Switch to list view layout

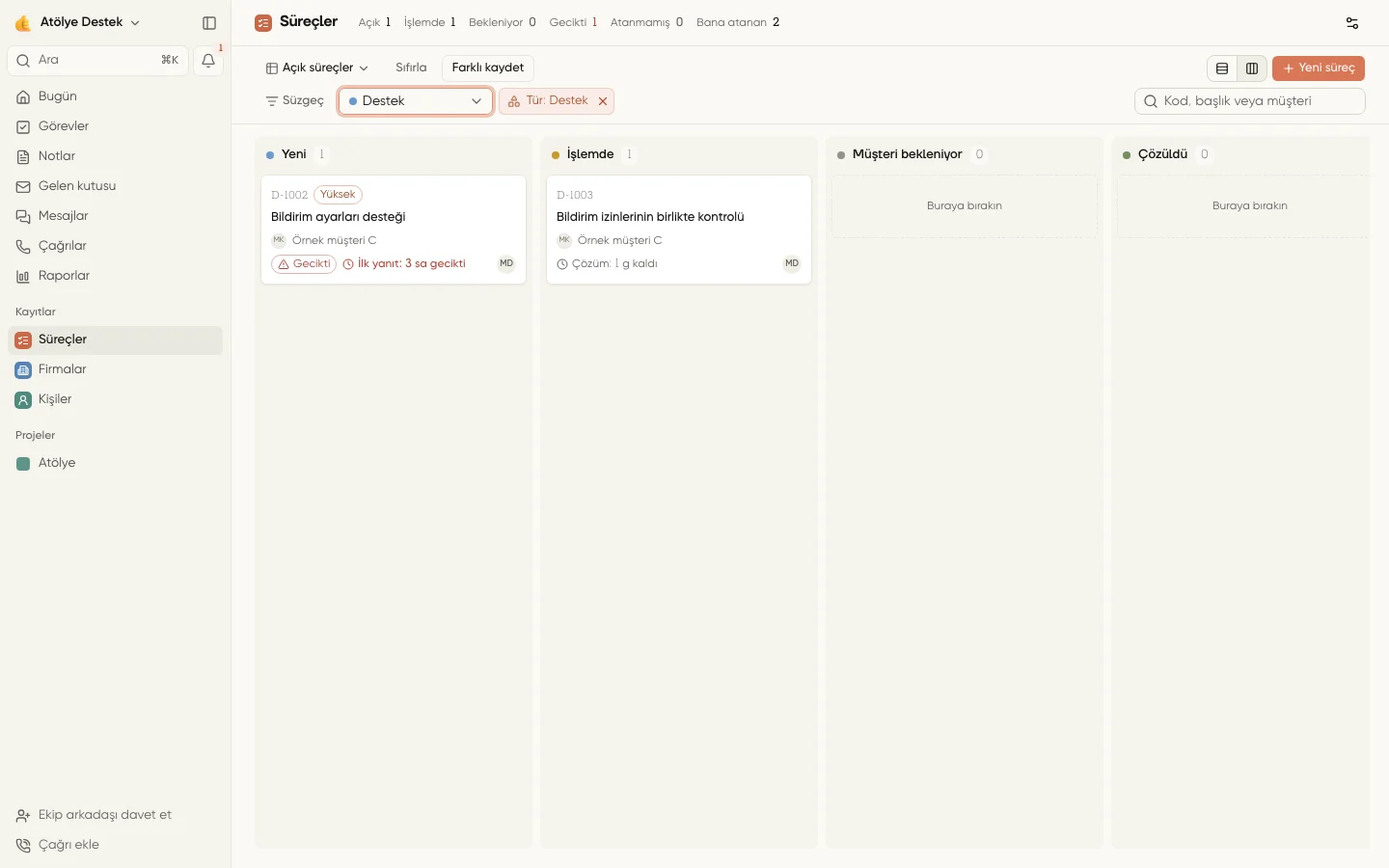(x=1222, y=68)
